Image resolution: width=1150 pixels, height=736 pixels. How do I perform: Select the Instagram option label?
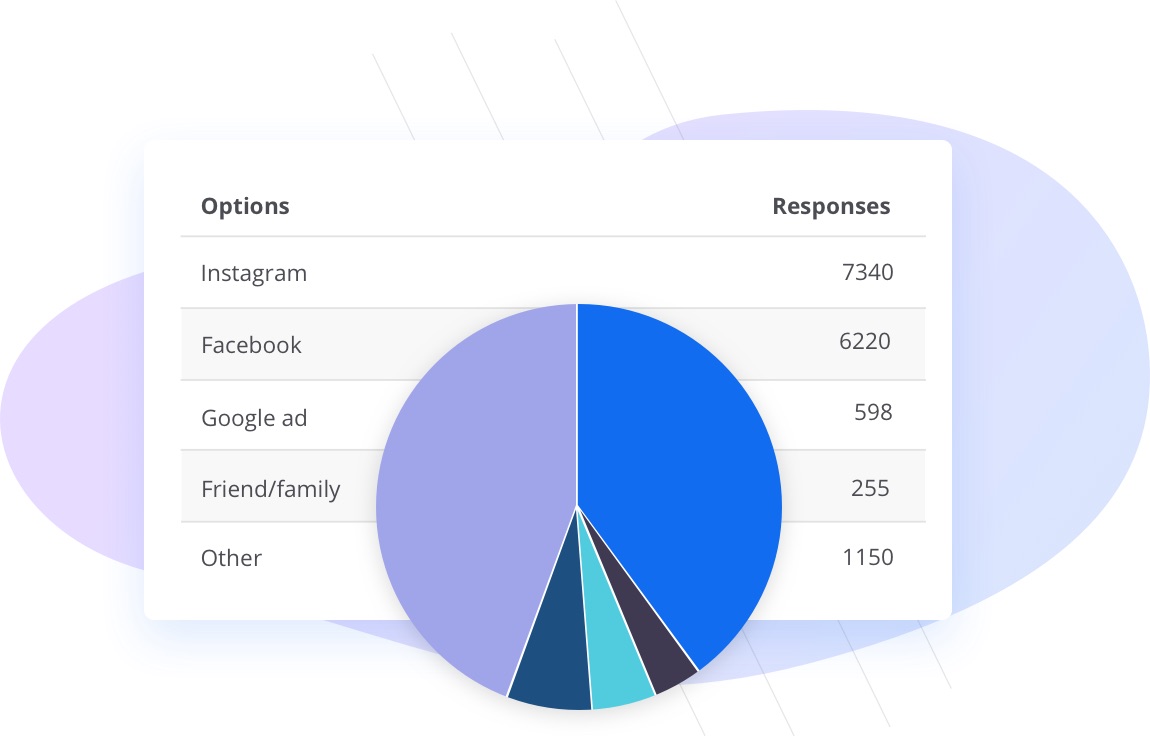pyautogui.click(x=254, y=273)
